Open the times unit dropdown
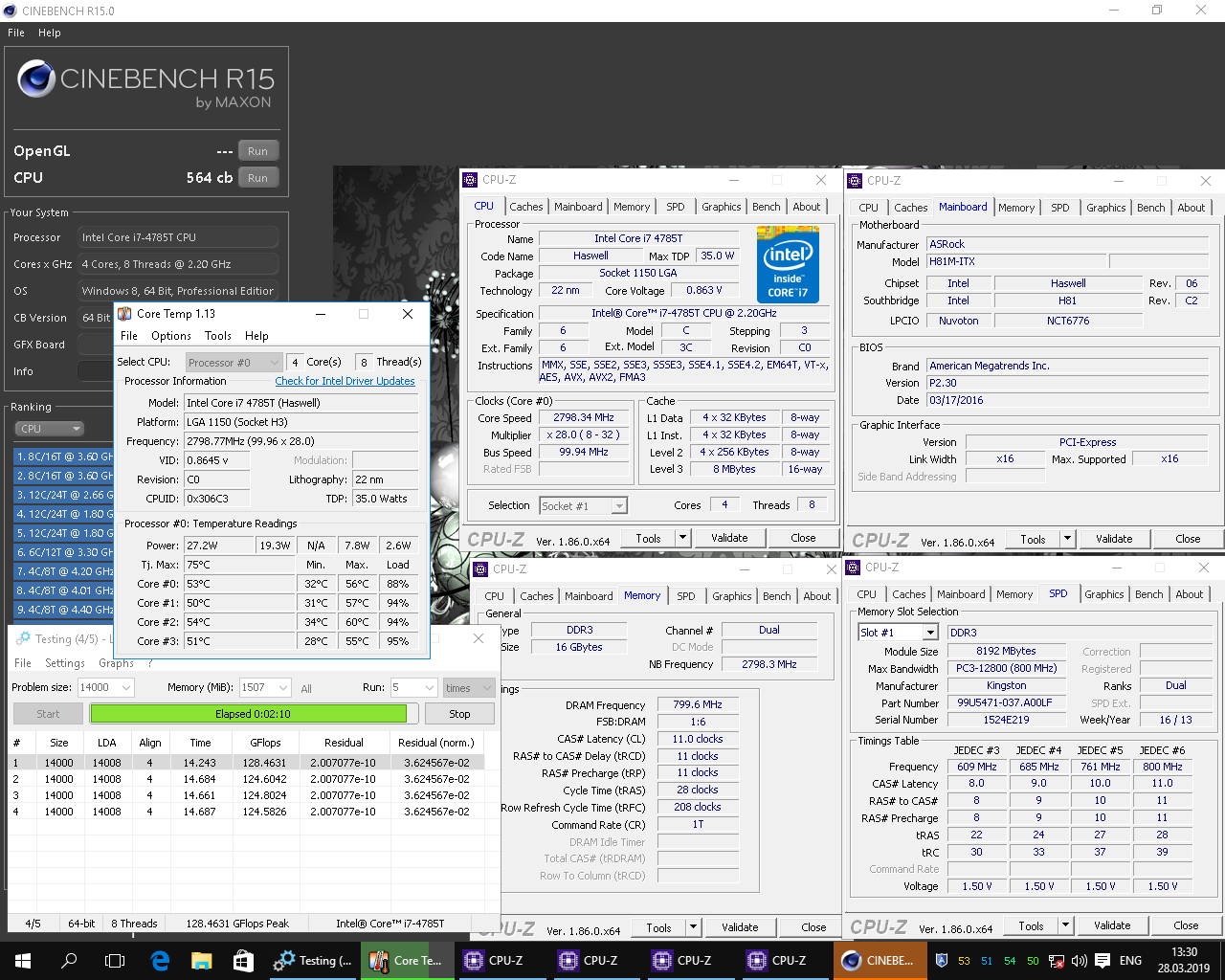The image size is (1225, 980). coord(469,687)
